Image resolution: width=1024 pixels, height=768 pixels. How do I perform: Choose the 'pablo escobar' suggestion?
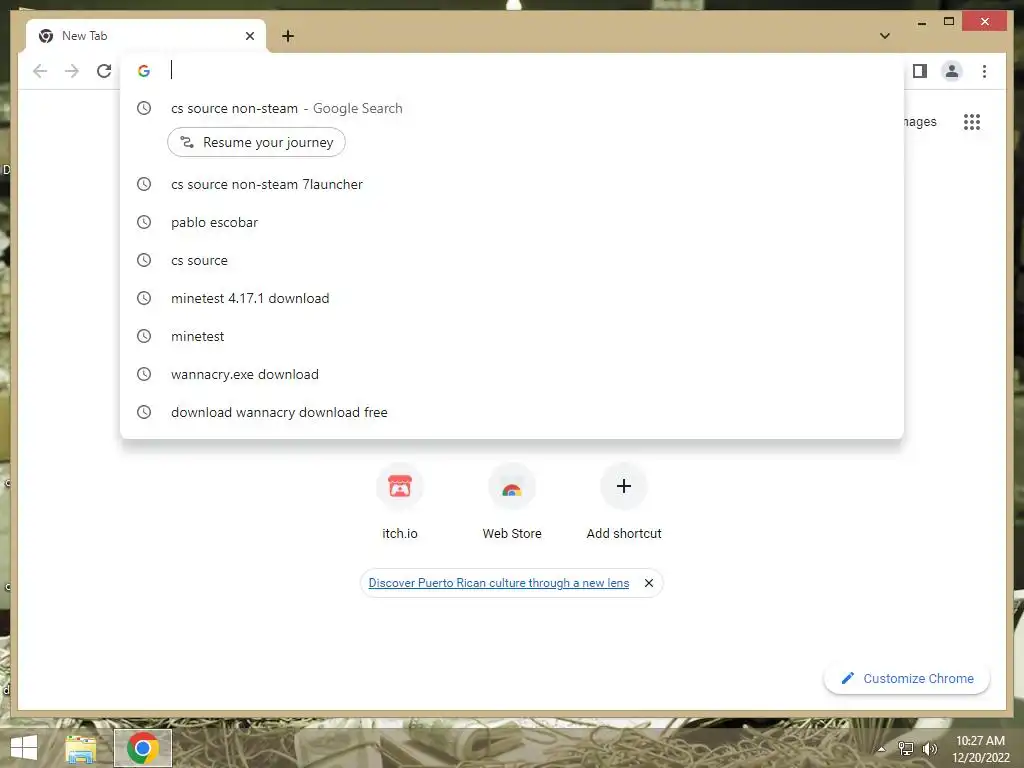click(x=511, y=222)
